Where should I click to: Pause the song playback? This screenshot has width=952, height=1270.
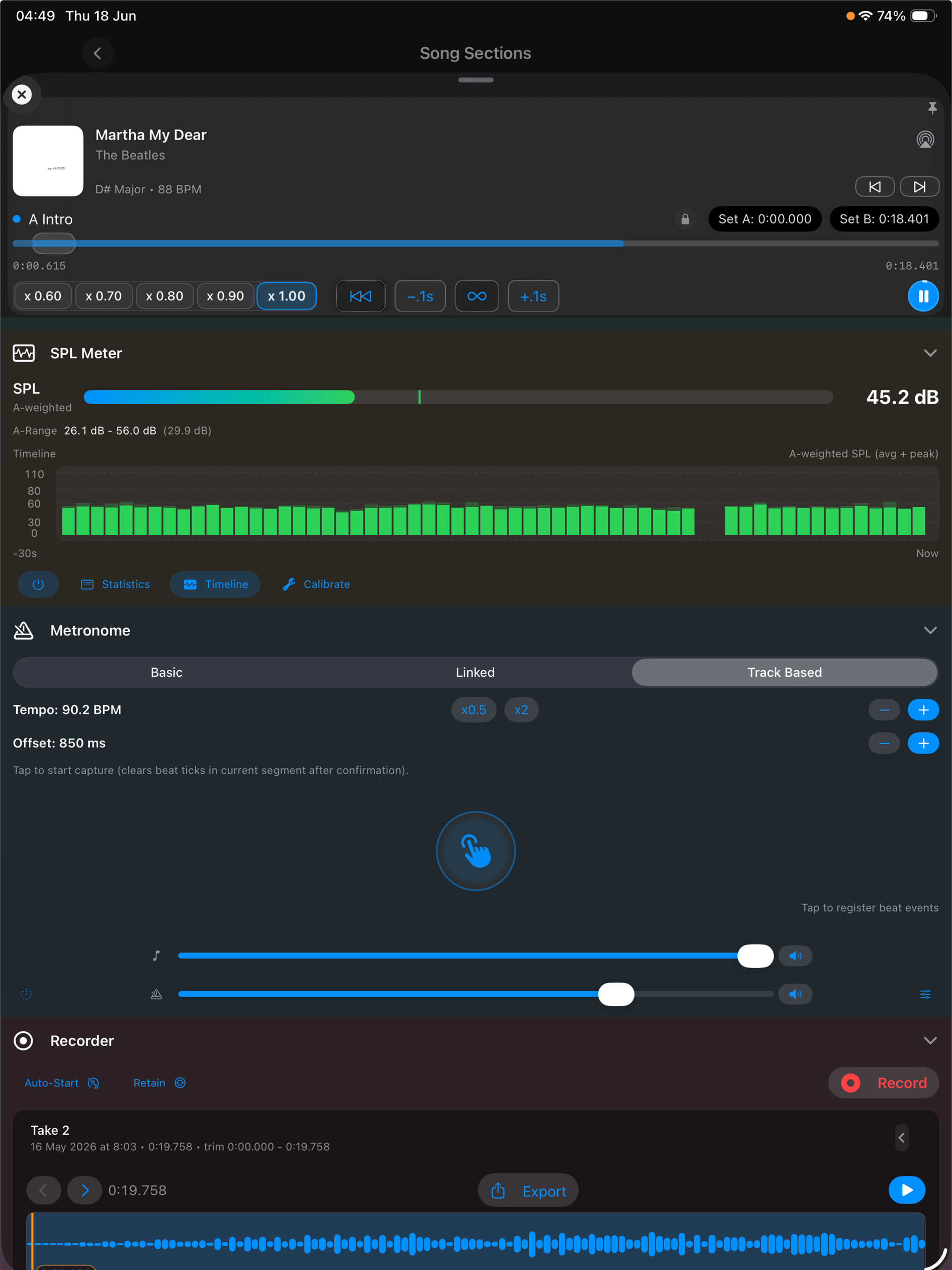coord(923,296)
